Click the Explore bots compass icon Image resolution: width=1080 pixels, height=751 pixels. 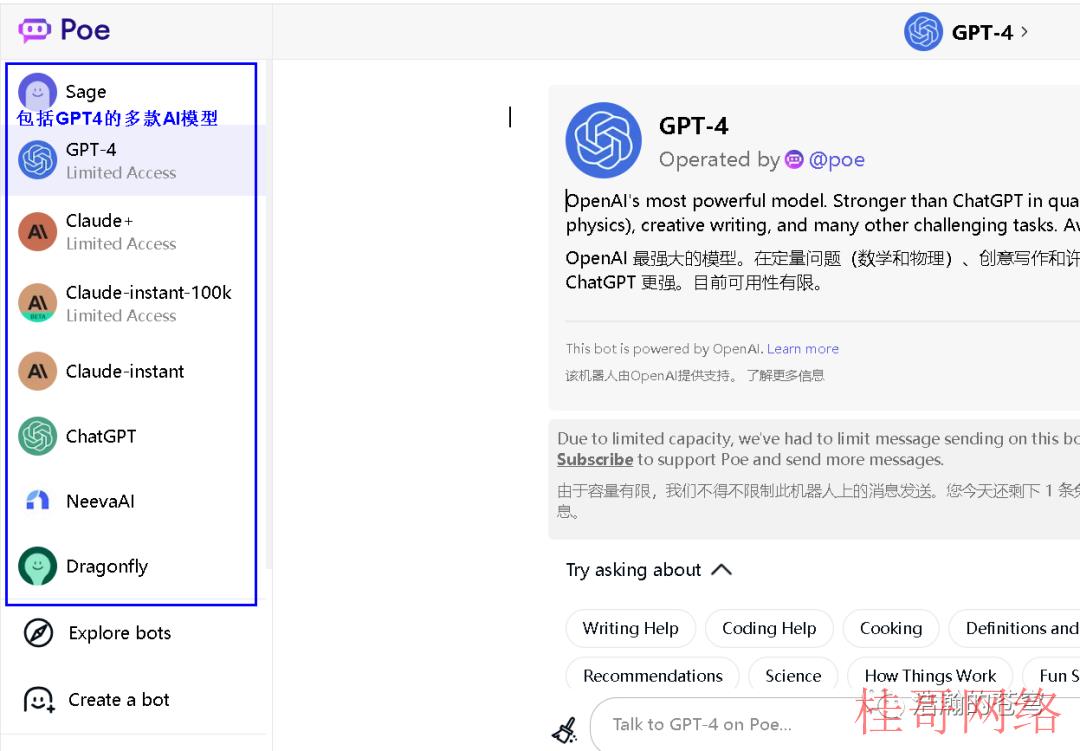(x=38, y=632)
